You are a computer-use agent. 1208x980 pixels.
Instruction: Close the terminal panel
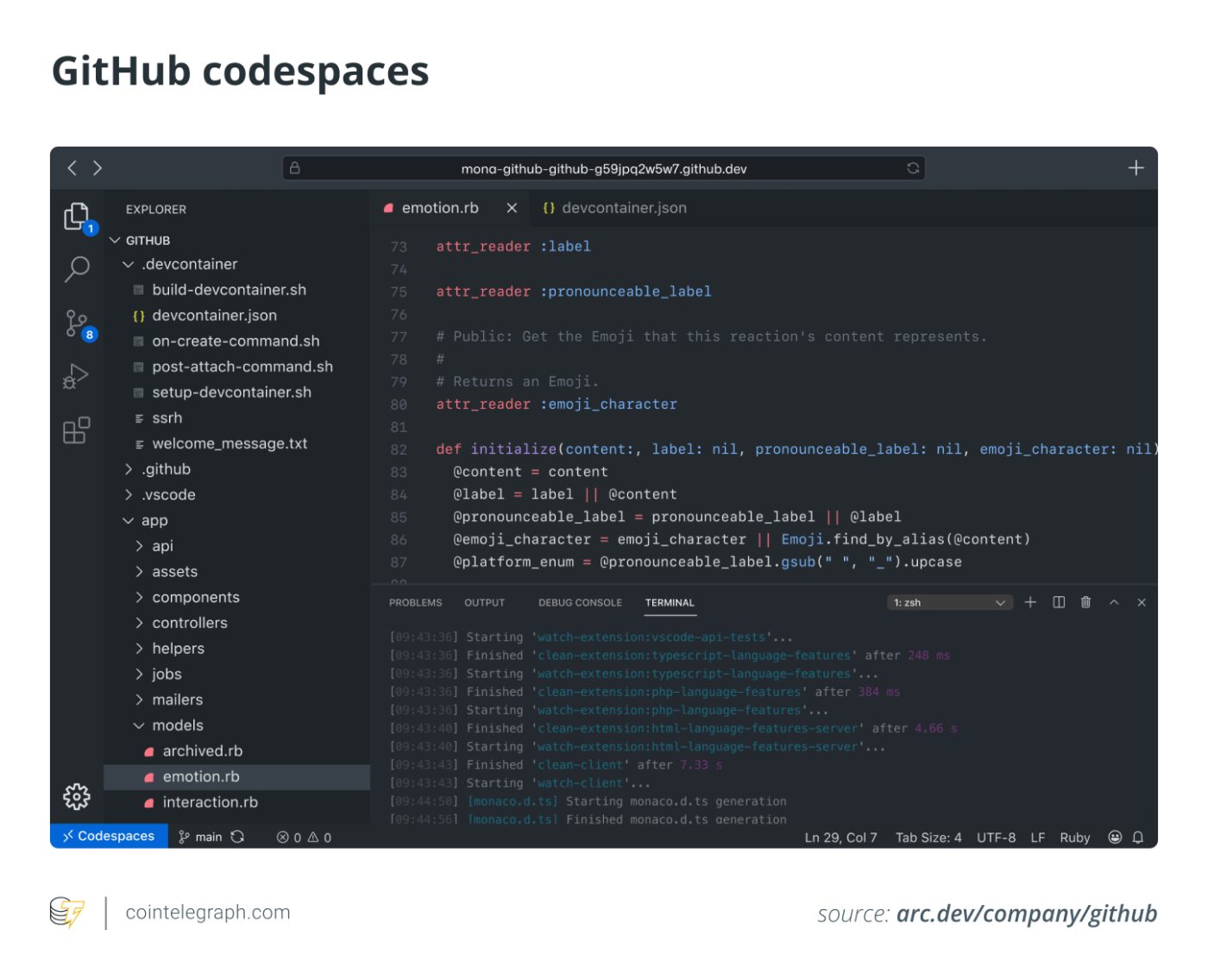(1142, 602)
